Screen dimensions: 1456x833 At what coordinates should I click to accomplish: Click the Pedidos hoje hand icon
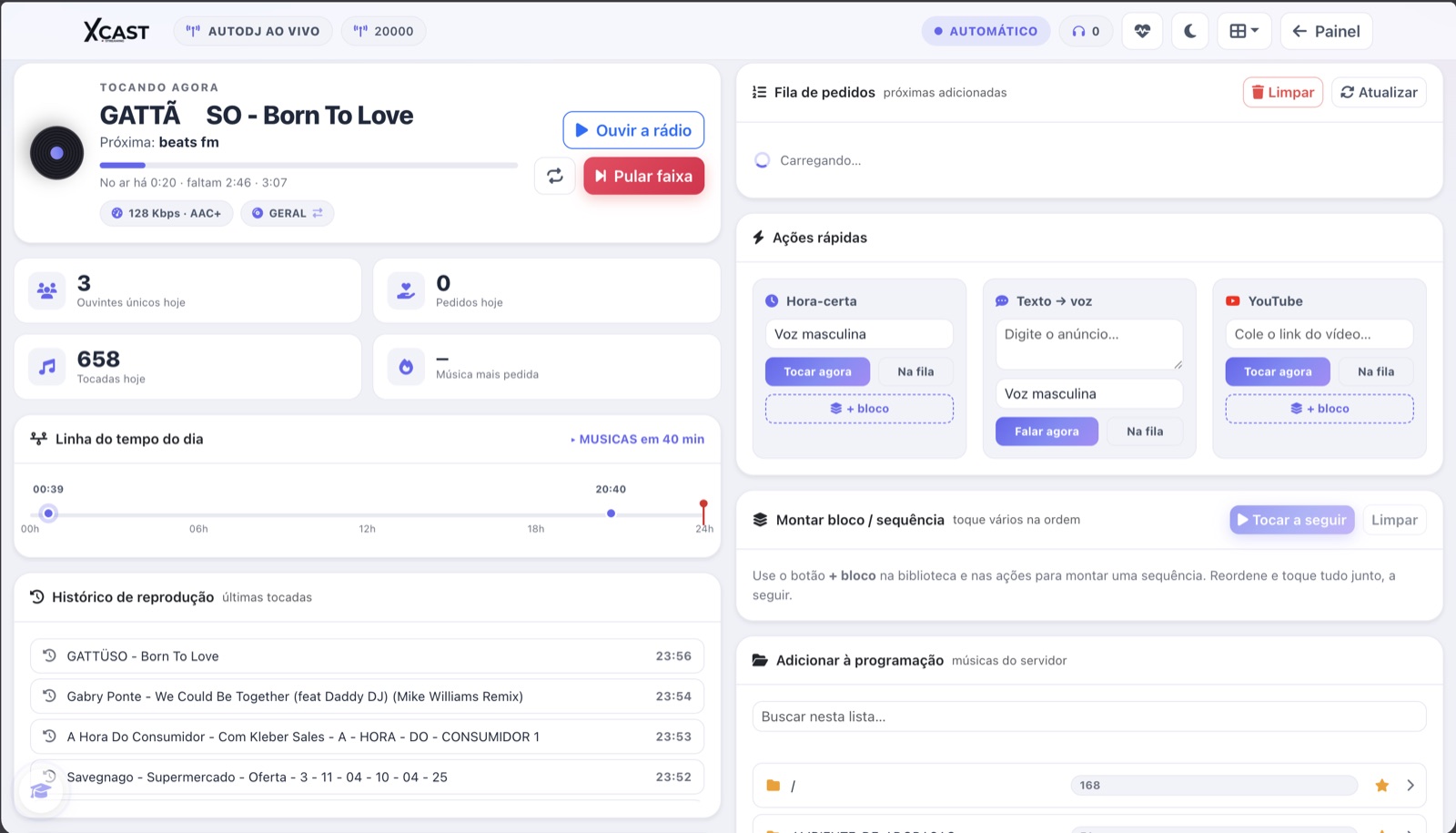tap(406, 290)
